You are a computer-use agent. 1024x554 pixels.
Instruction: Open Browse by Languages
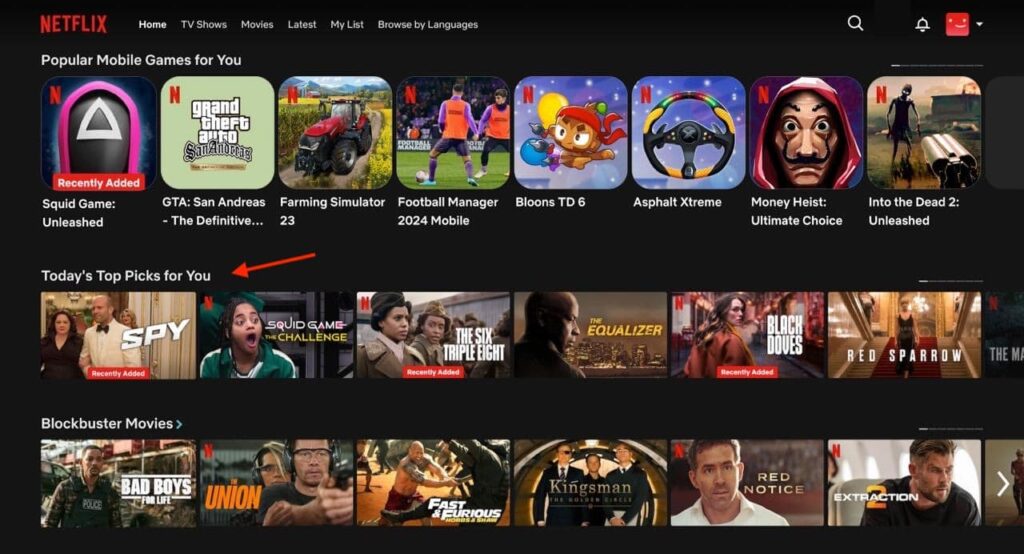pyautogui.click(x=428, y=24)
